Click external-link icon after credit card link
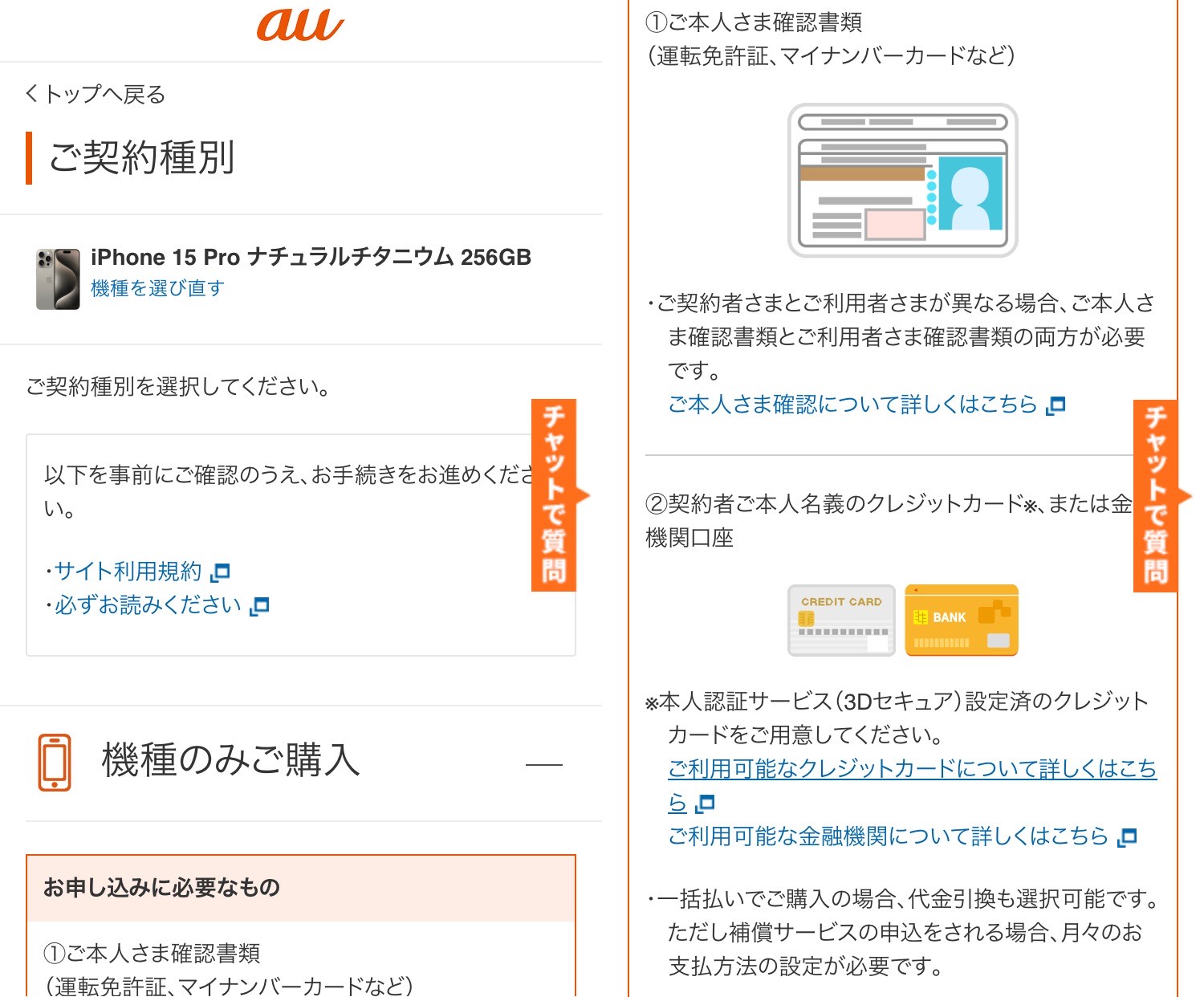This screenshot has height=997, width=1204. pos(706,804)
